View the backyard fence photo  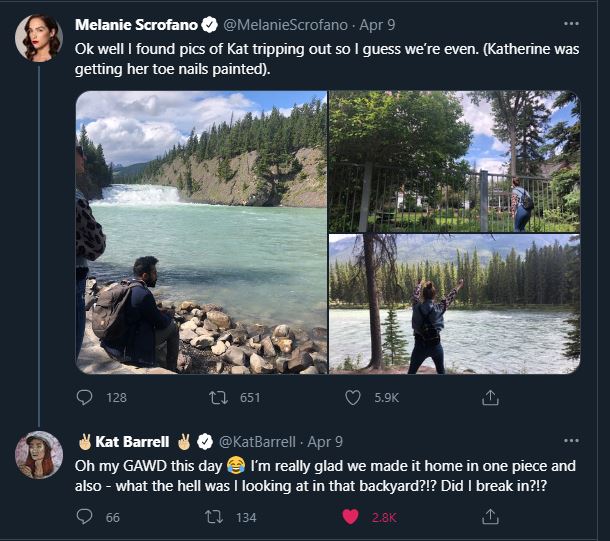point(454,161)
